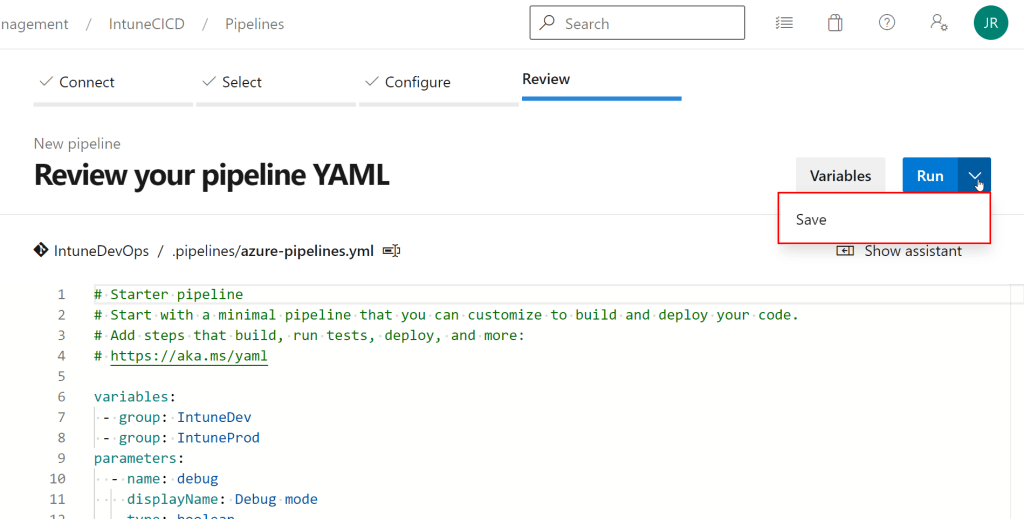Click the Show assistant panel icon
The image size is (1024, 519).
[846, 251]
